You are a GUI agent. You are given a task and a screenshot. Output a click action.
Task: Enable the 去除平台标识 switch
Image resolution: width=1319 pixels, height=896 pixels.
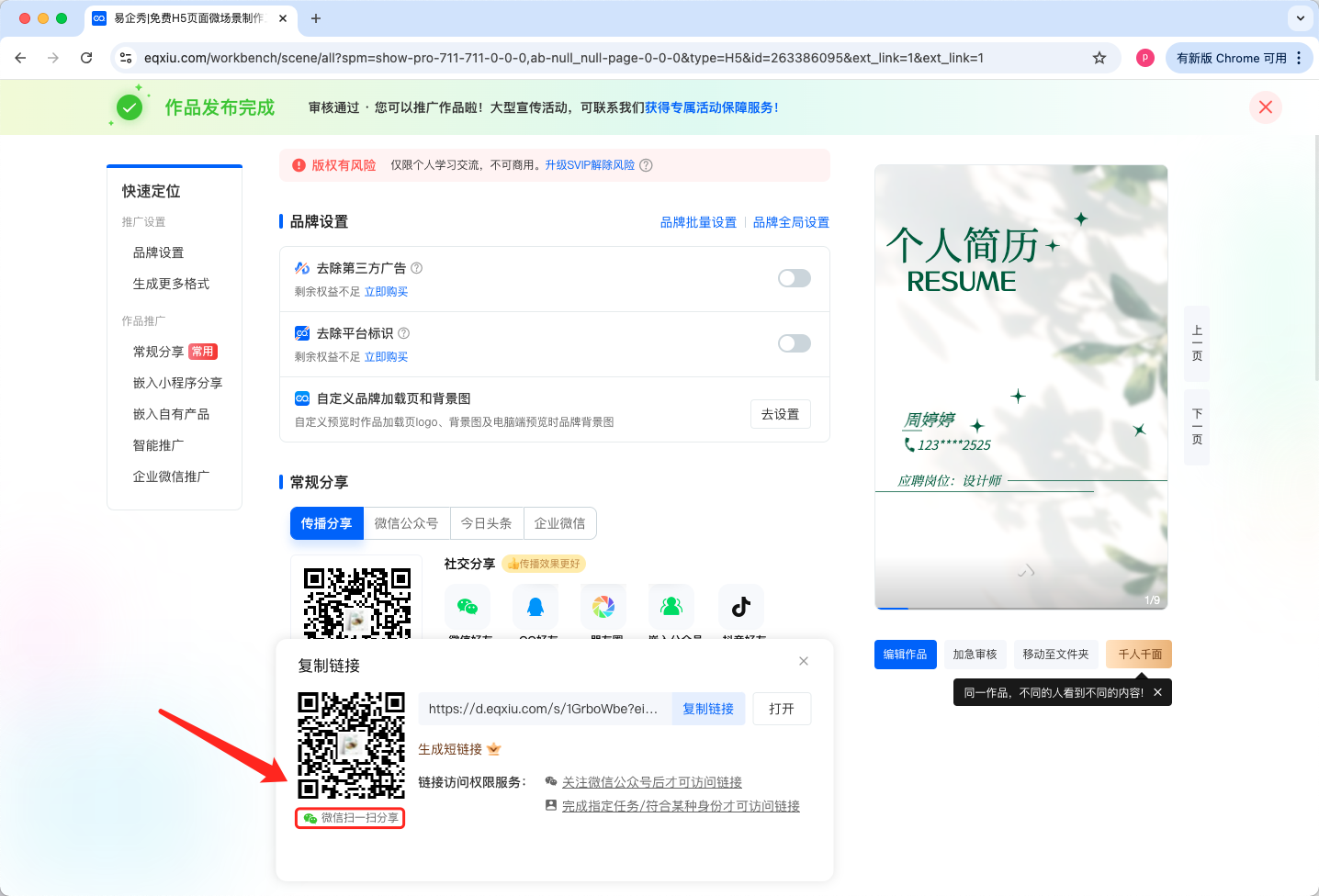tap(795, 343)
